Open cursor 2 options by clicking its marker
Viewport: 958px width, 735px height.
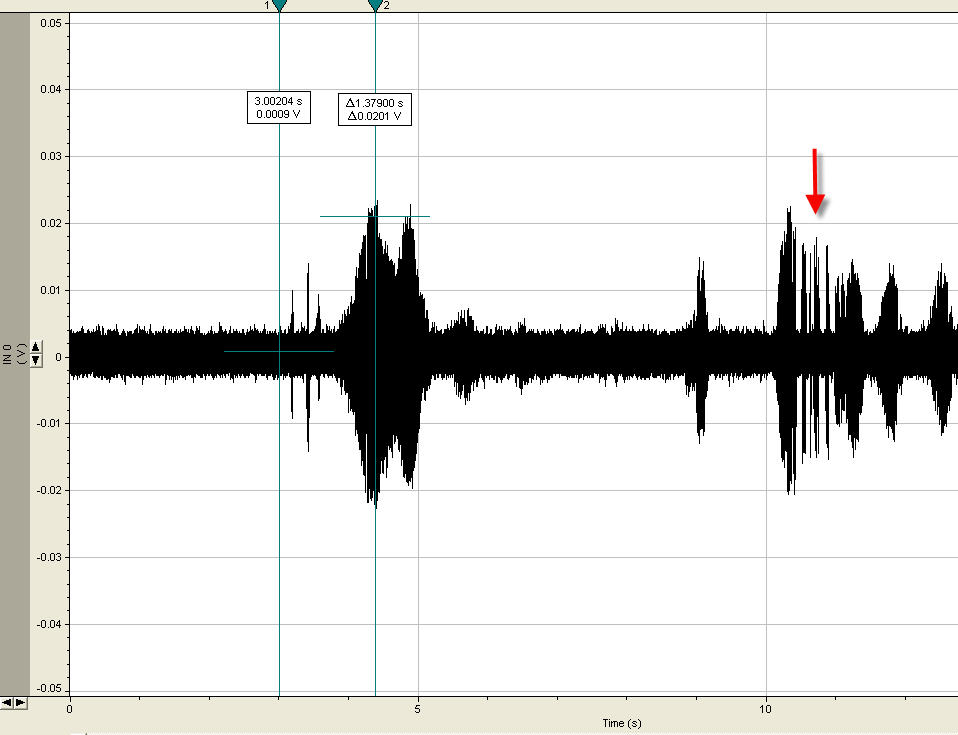(375, 6)
